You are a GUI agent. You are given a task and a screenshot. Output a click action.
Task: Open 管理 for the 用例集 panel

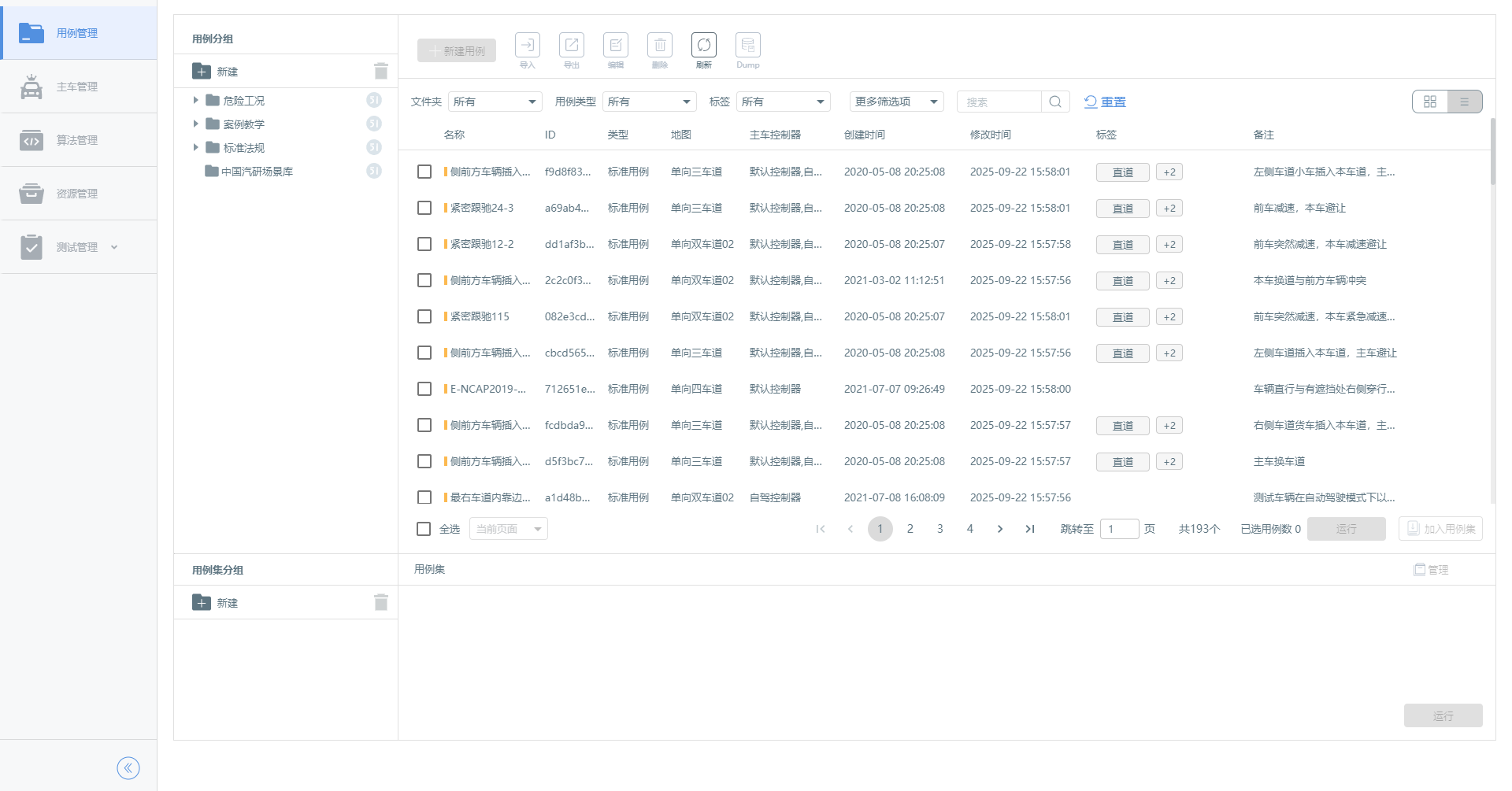click(x=1431, y=570)
